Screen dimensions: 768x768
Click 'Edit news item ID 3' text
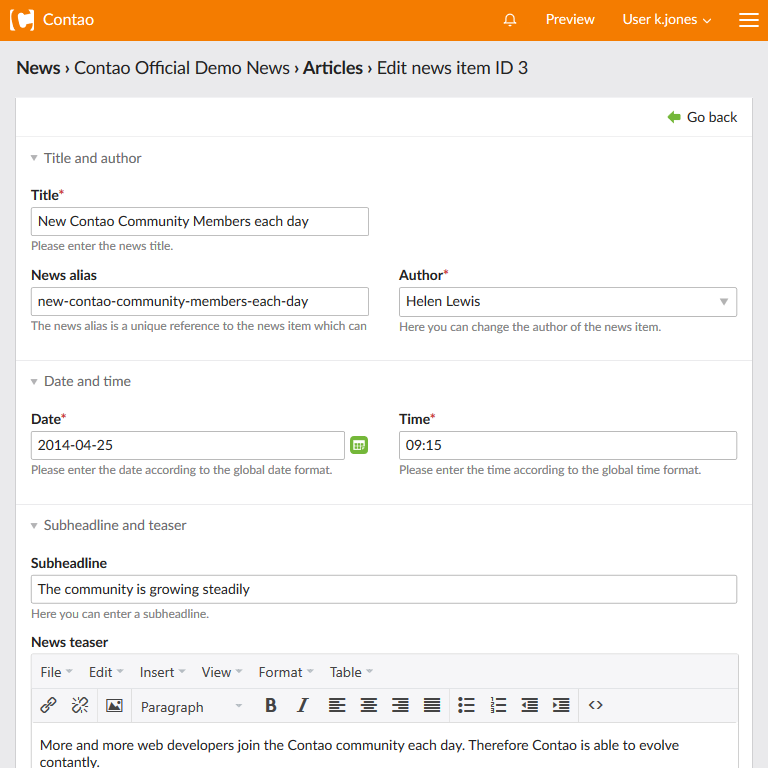click(x=452, y=68)
